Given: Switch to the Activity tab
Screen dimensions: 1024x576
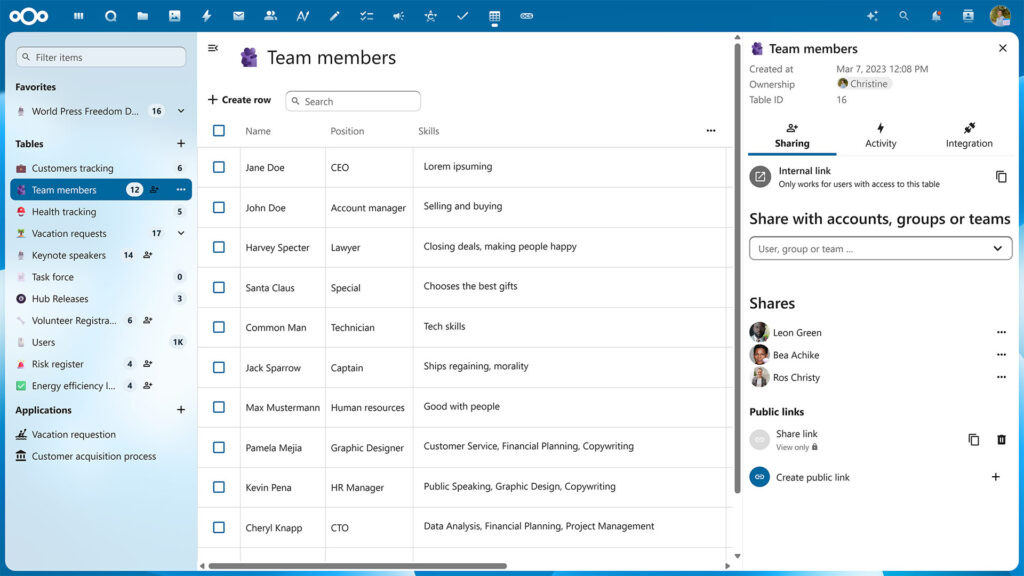Looking at the screenshot, I should (880, 136).
